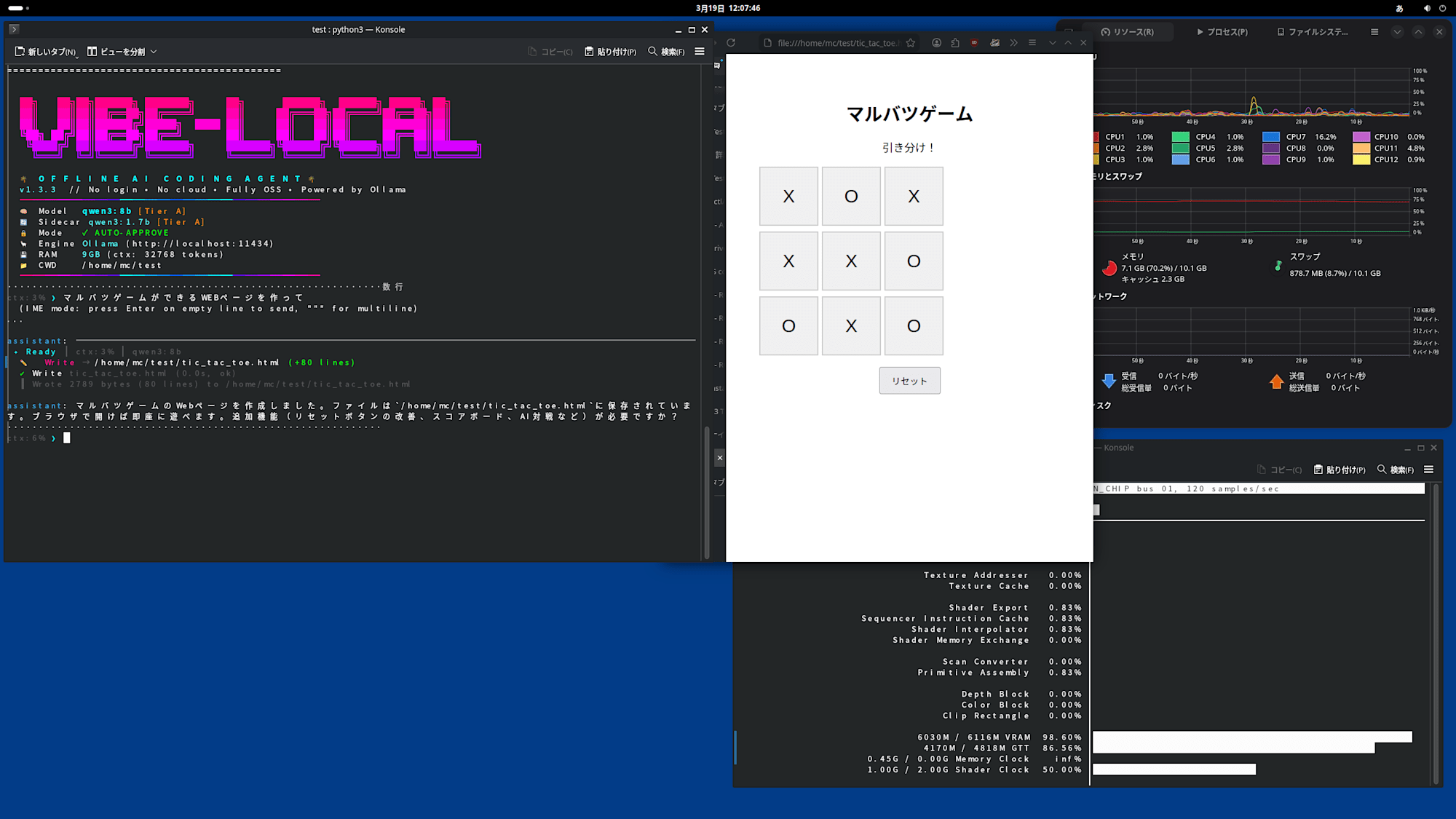The width and height of the screenshot is (1456, 819).
Task: Open the bottom Konsole hamburger menu
Action: [x=1429, y=469]
